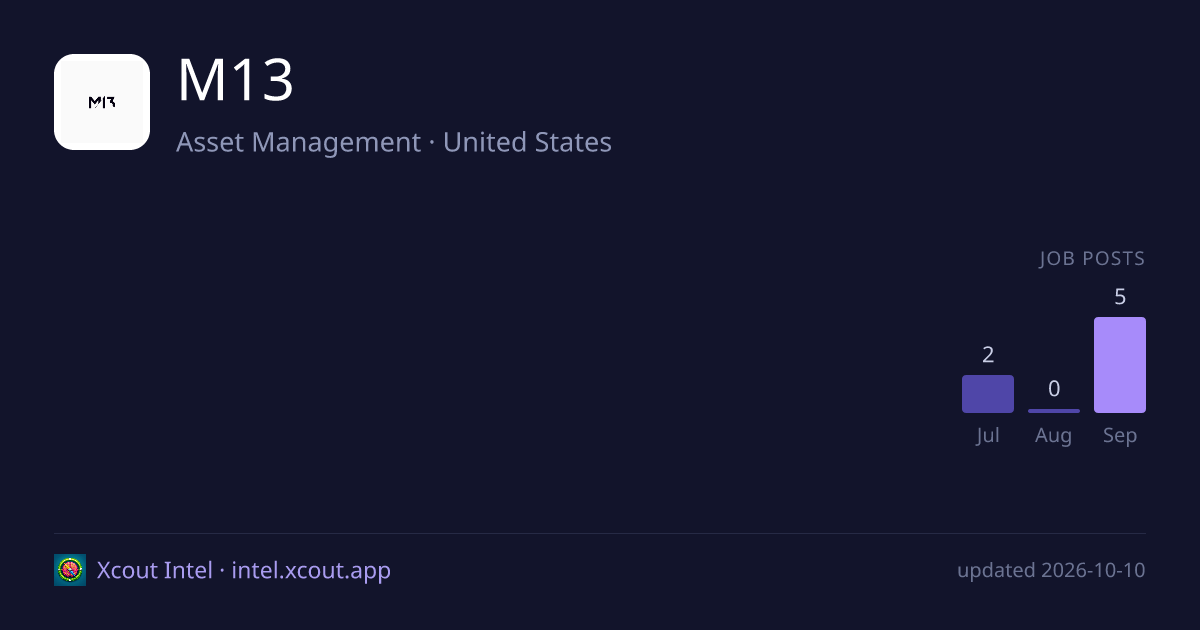Click the value 2 above July bar
1200x630 pixels.
pyautogui.click(x=988, y=354)
